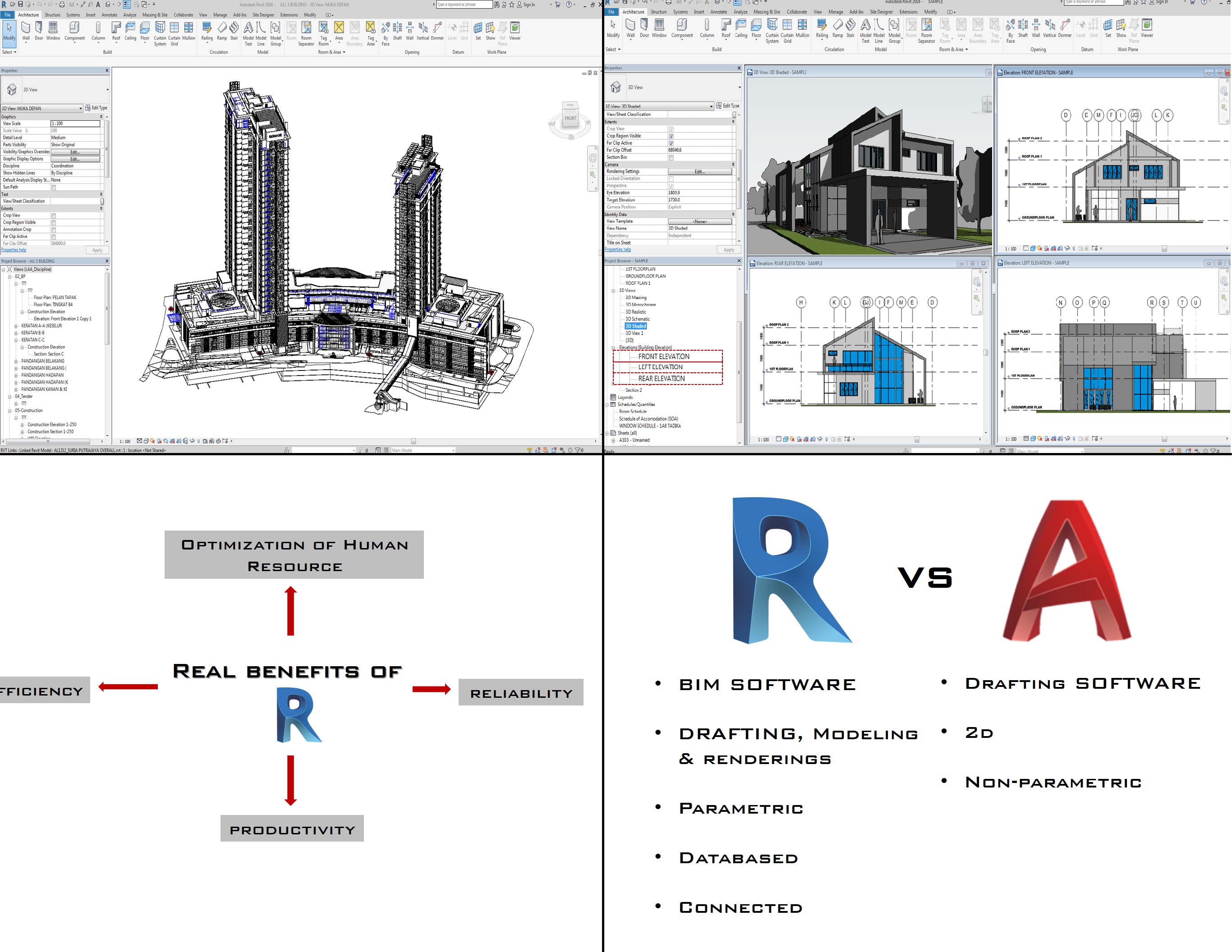The width and height of the screenshot is (1232, 952).
Task: Expand the Select dropdown in the left ribbon
Action: 9,52
